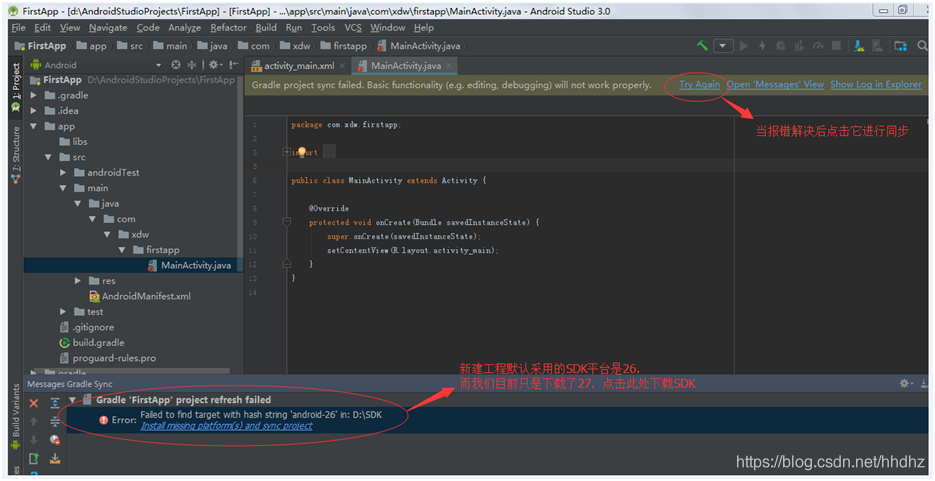The width and height of the screenshot is (935, 481).
Task: Collapse the src folder
Action: [48, 157]
